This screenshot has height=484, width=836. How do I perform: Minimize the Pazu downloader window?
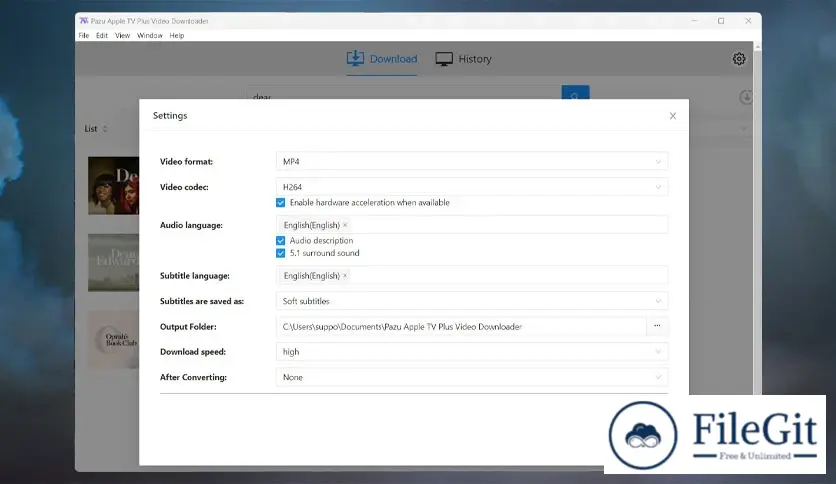pyautogui.click(x=694, y=21)
